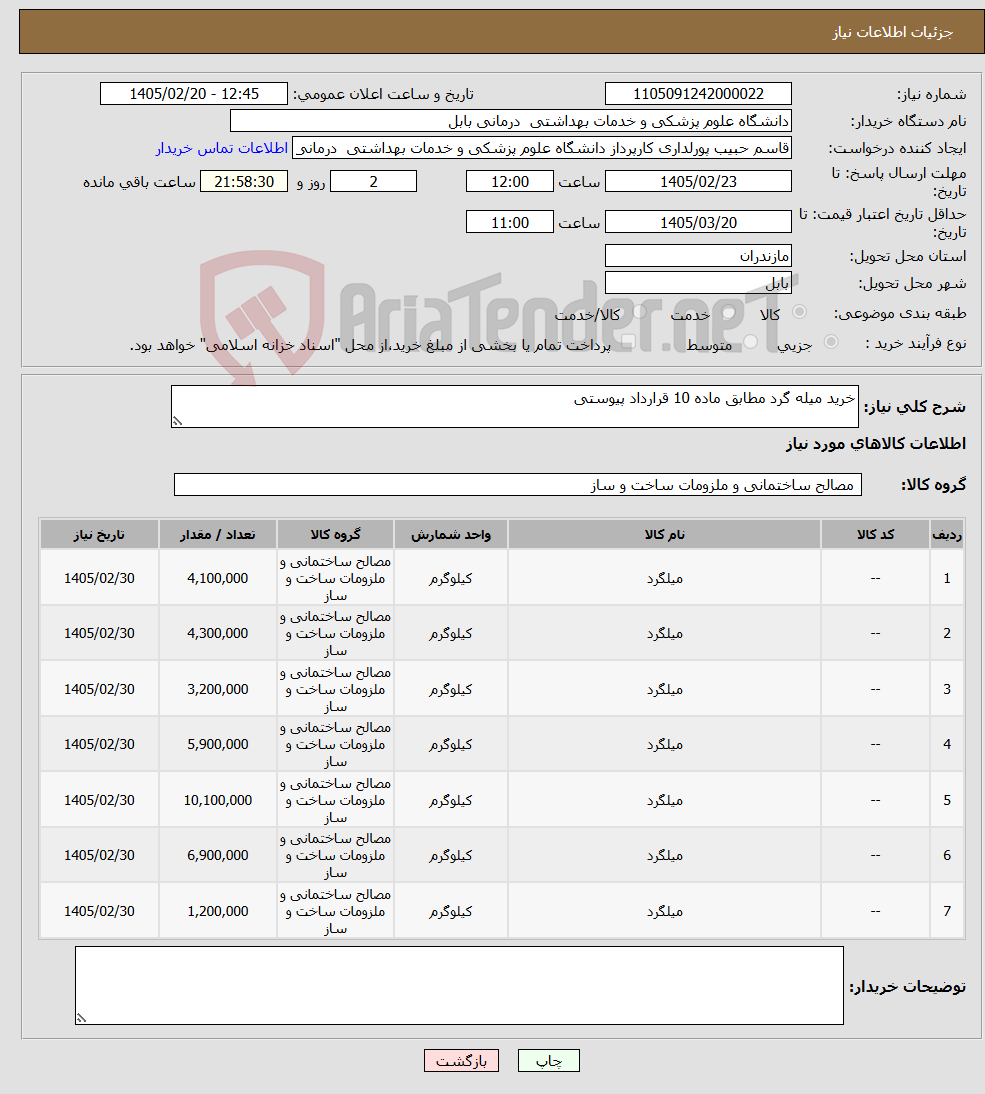The width and height of the screenshot is (985, 1094).
Task: Click کیلوگرم unit in row 2
Action: point(451,633)
